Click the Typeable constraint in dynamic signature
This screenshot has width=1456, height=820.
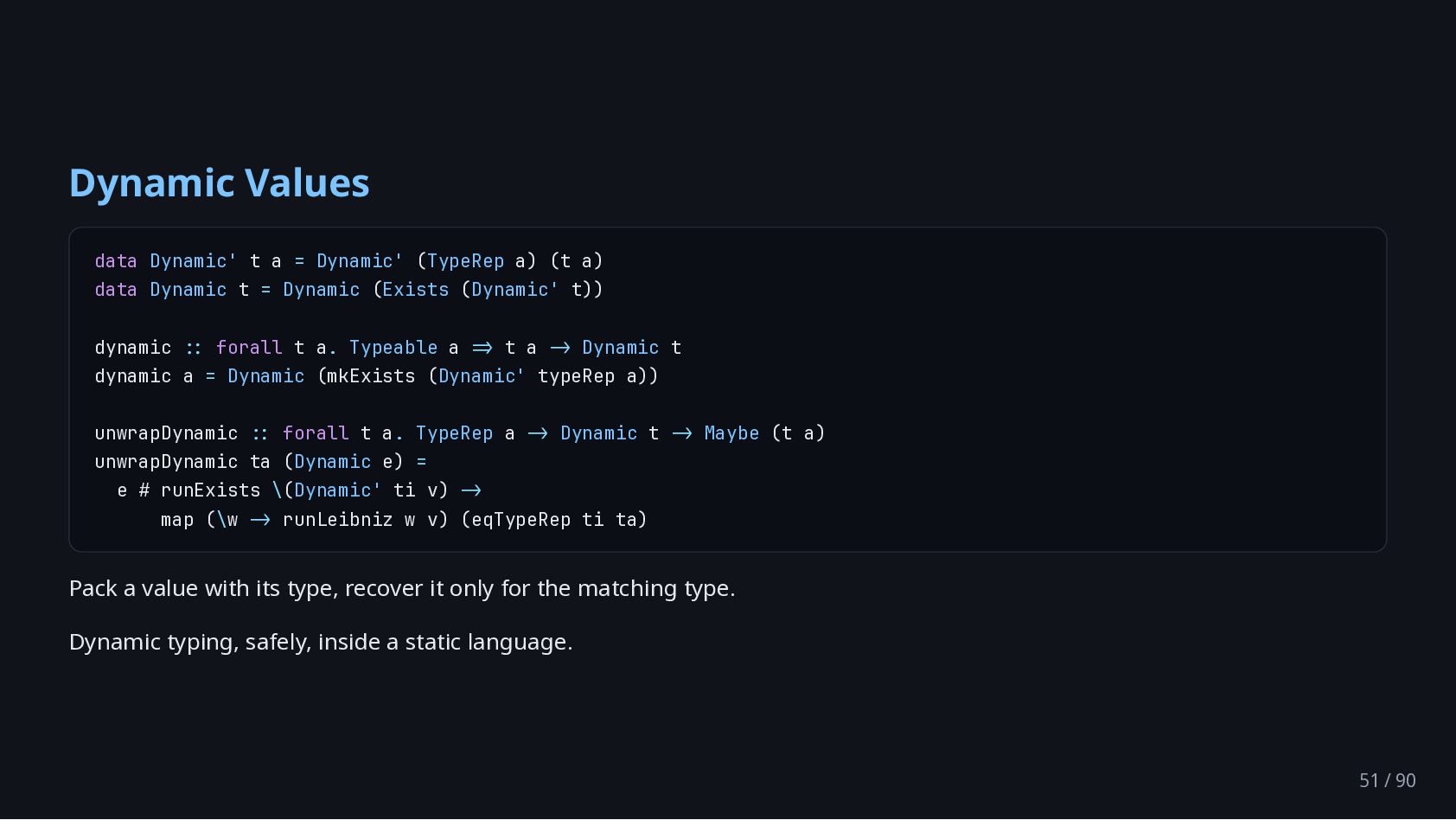393,348
